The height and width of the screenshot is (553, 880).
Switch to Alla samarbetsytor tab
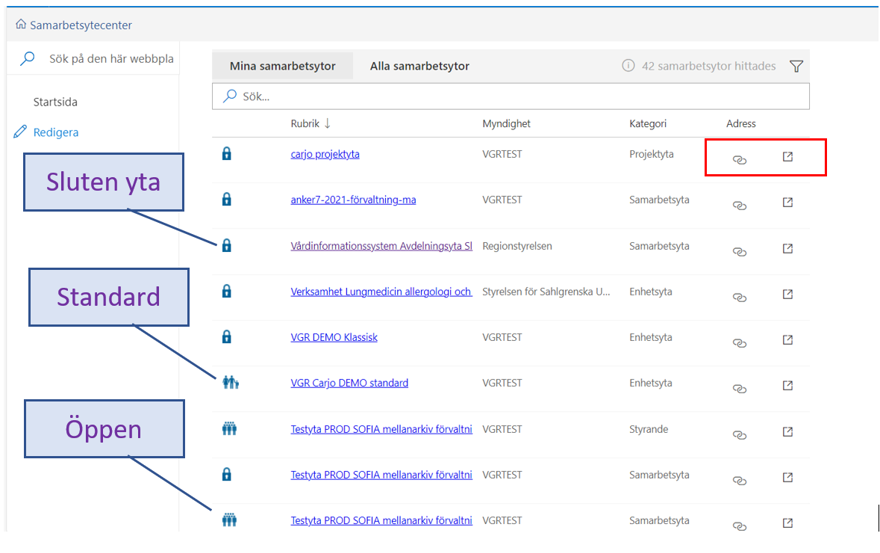point(419,66)
